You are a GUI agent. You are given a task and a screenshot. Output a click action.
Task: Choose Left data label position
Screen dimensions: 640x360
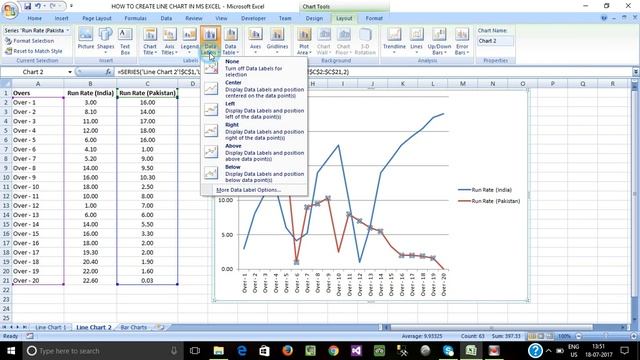(x=254, y=110)
